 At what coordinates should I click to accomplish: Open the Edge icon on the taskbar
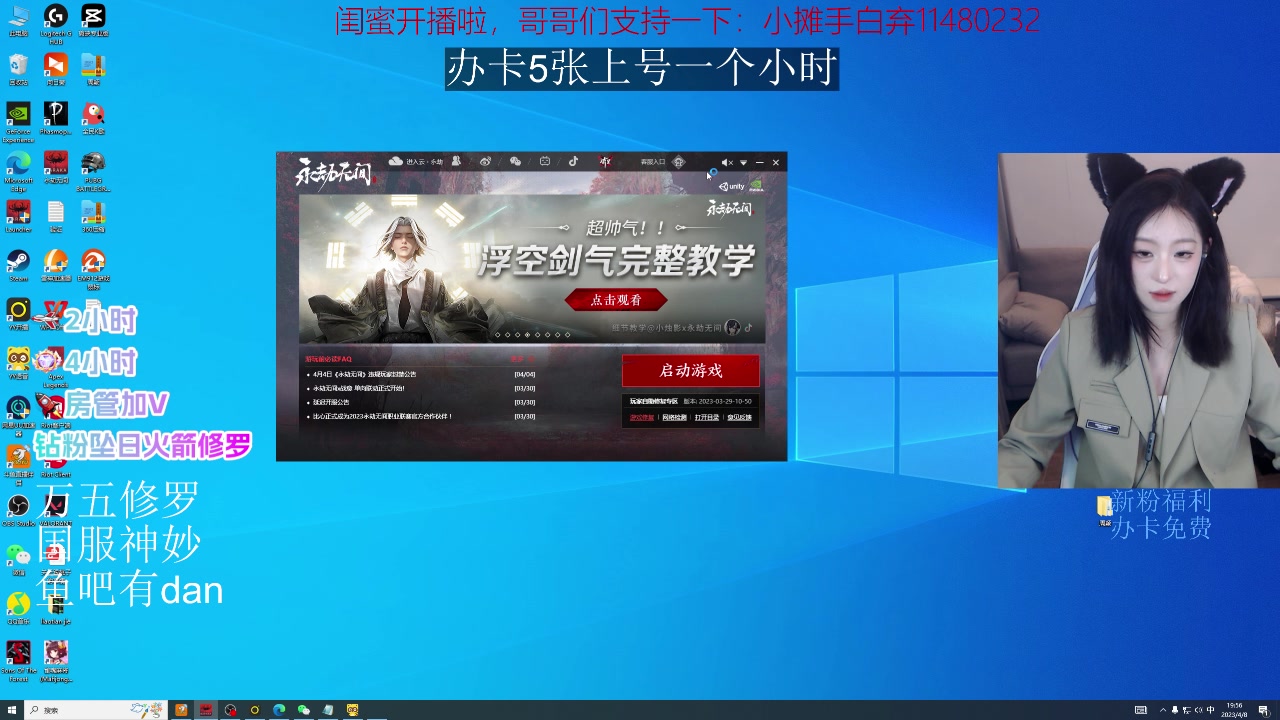pos(279,710)
